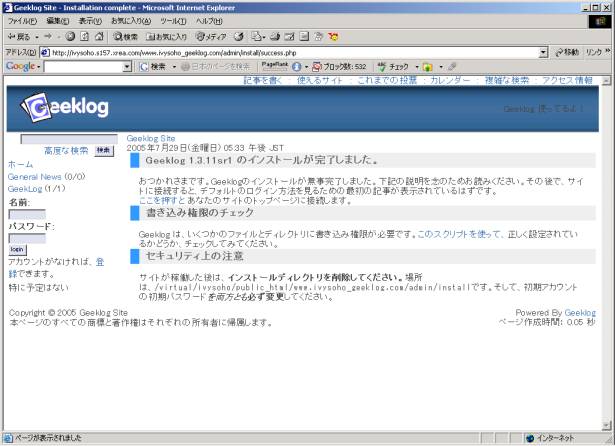Viewport: 615px width, 446px height.
Task: Click the blue page info icon
Action: click(x=297, y=67)
